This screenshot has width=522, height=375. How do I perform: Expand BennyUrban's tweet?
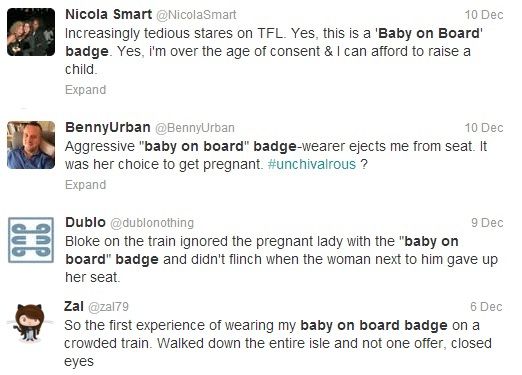point(86,185)
